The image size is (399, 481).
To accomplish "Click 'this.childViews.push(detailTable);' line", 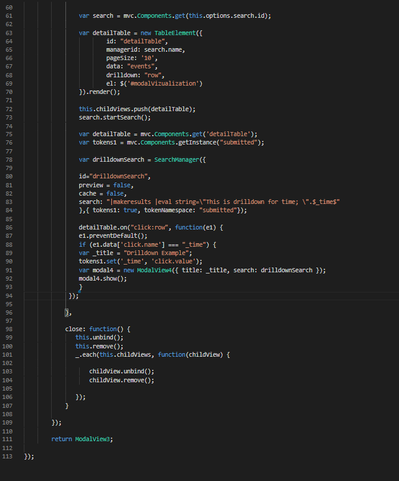I will click(137, 109).
